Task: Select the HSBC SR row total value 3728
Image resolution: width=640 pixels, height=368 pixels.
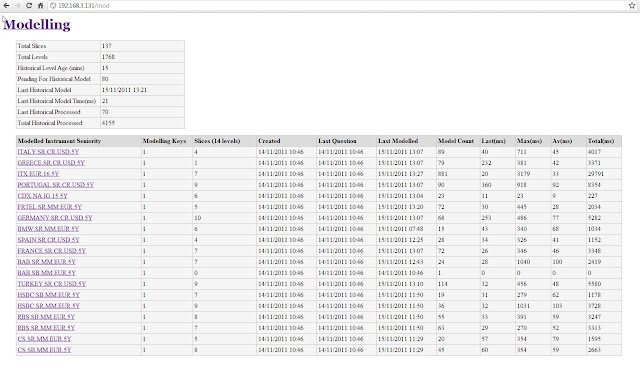Action: [x=594, y=306]
